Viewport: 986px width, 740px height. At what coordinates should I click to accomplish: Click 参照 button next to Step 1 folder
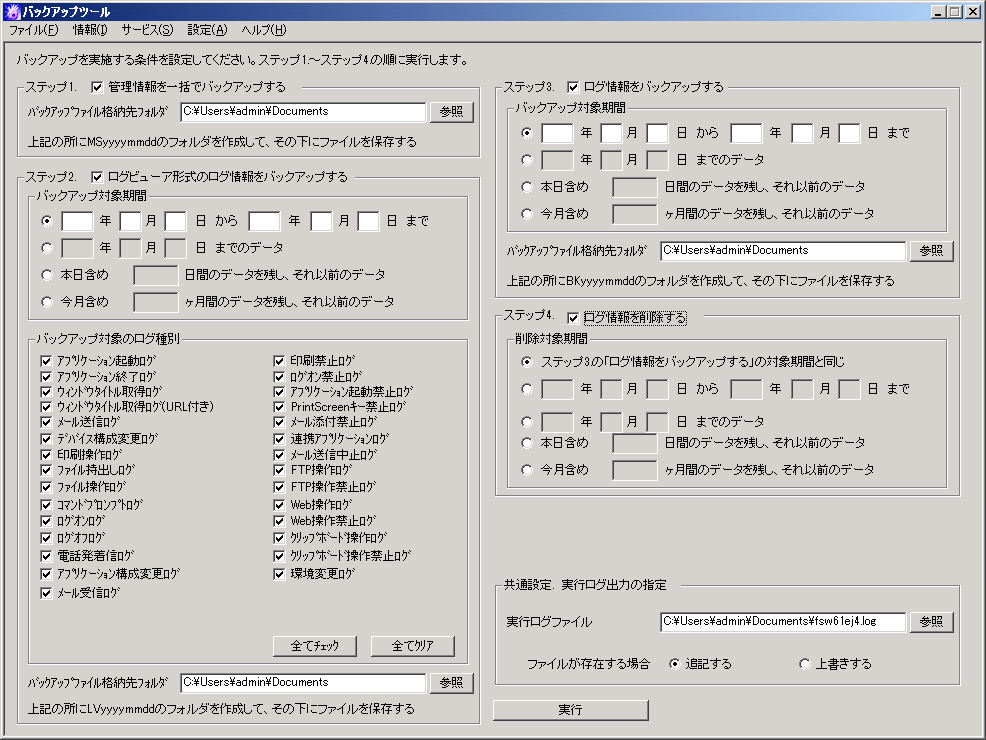pos(451,112)
